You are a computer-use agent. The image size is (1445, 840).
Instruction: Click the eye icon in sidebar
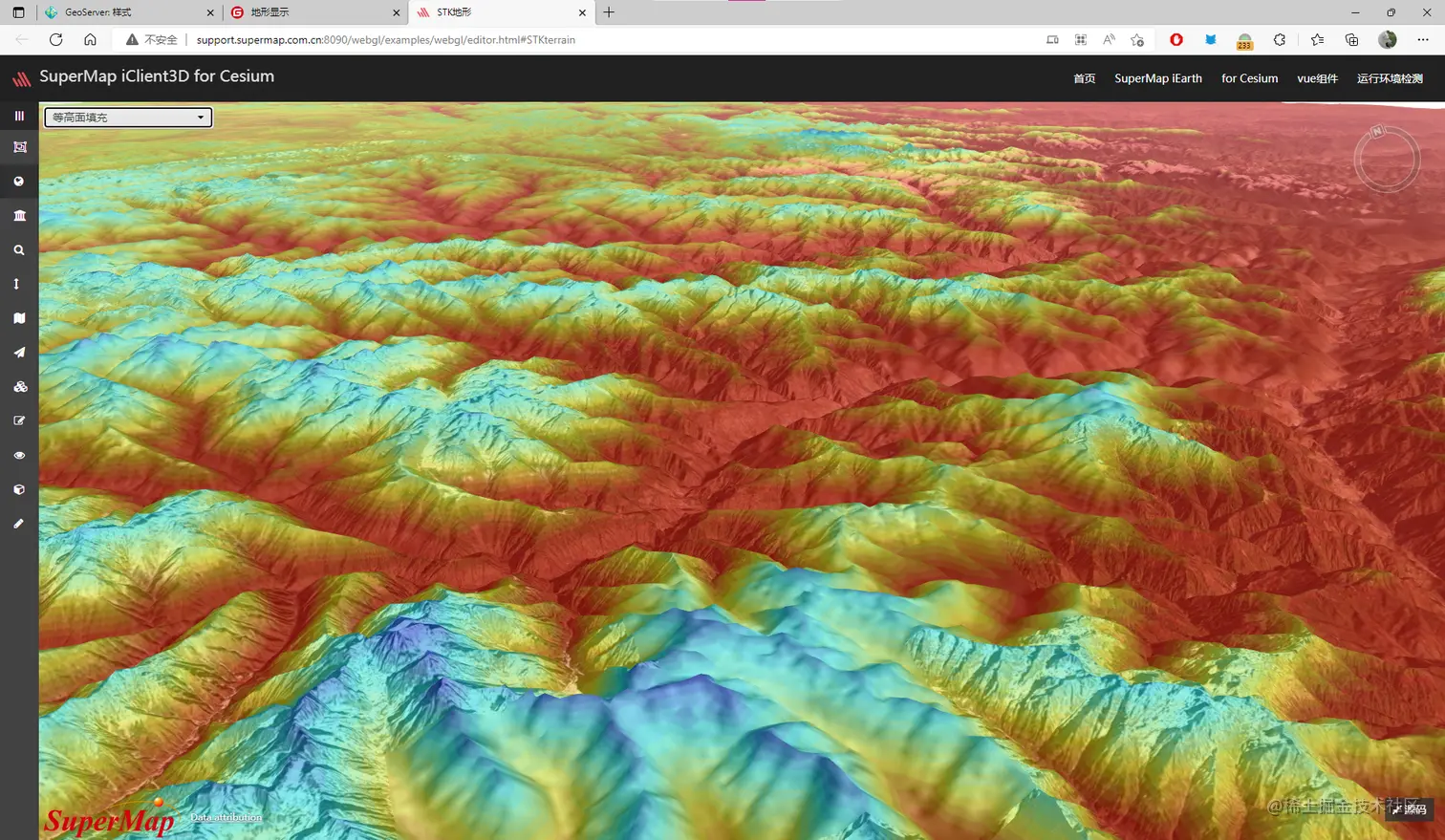pos(19,455)
